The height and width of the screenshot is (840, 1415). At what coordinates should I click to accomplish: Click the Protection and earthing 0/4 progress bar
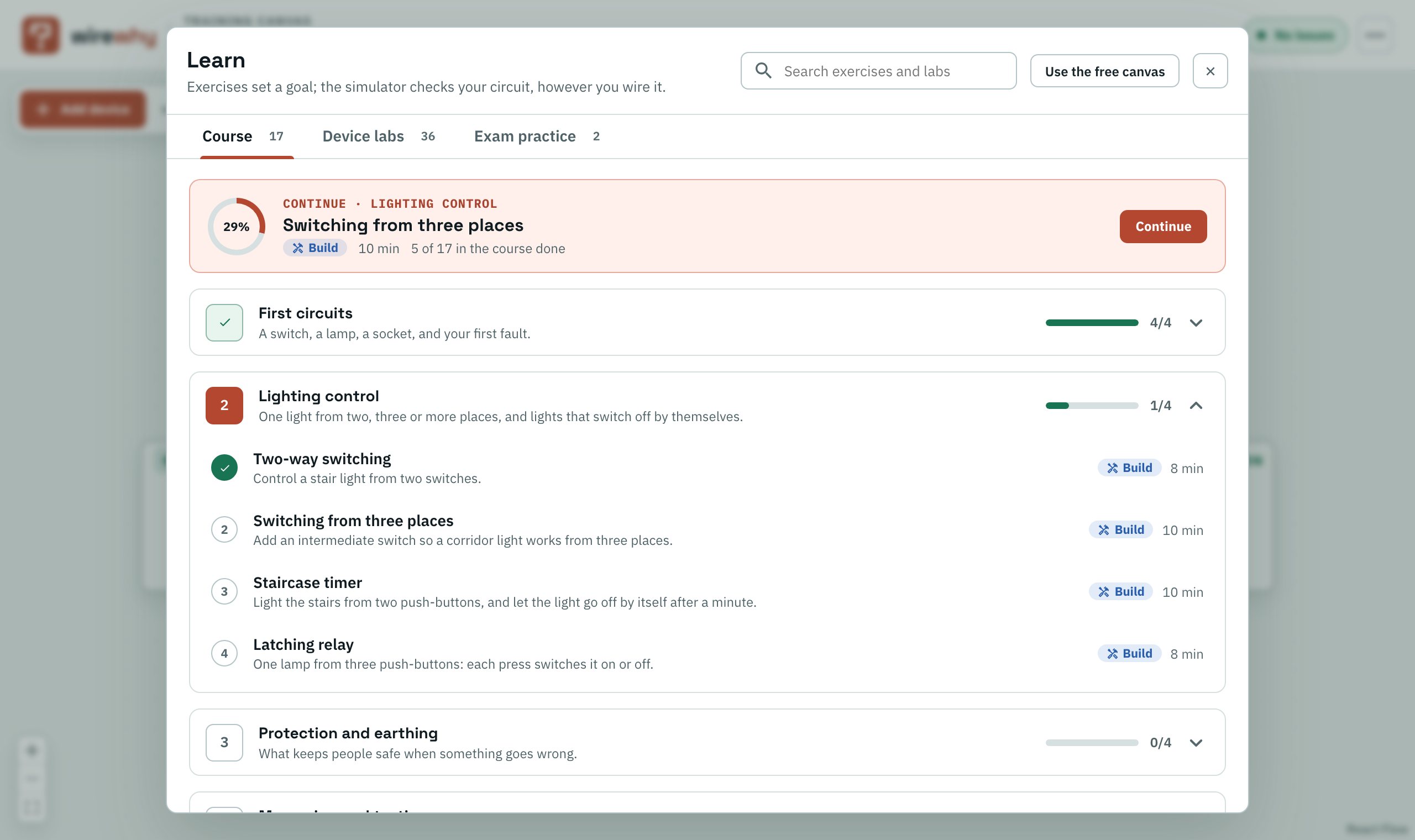click(x=1091, y=742)
